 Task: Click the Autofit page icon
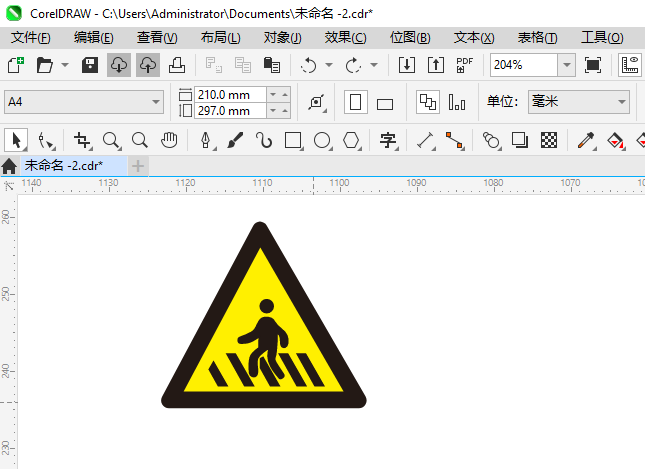click(x=317, y=102)
